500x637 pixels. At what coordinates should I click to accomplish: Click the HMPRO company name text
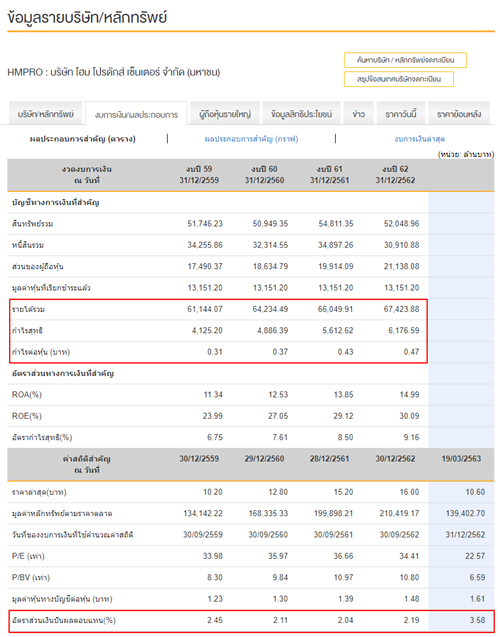(x=114, y=72)
